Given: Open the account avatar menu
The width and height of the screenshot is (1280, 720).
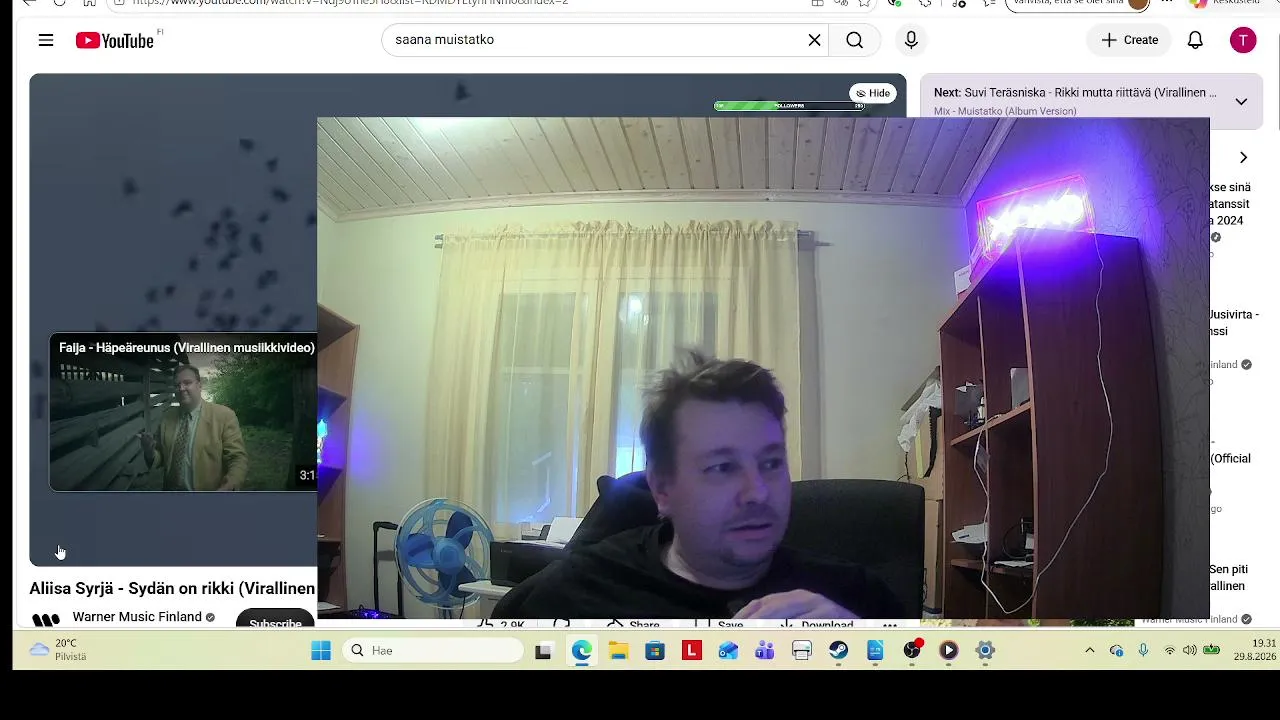Looking at the screenshot, I should coord(1243,40).
